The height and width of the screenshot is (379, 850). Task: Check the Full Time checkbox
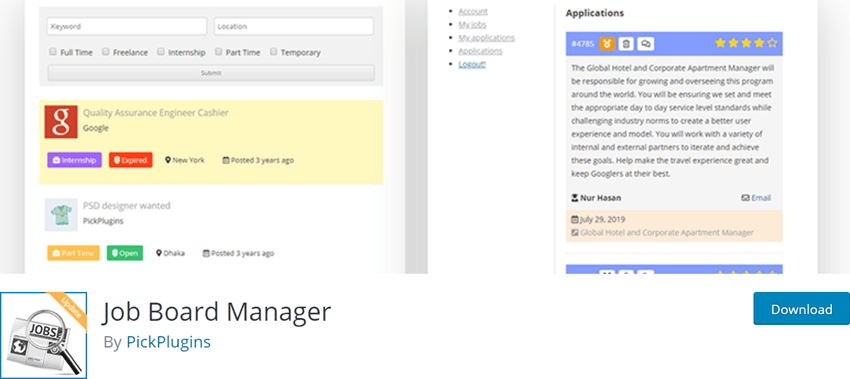point(53,52)
